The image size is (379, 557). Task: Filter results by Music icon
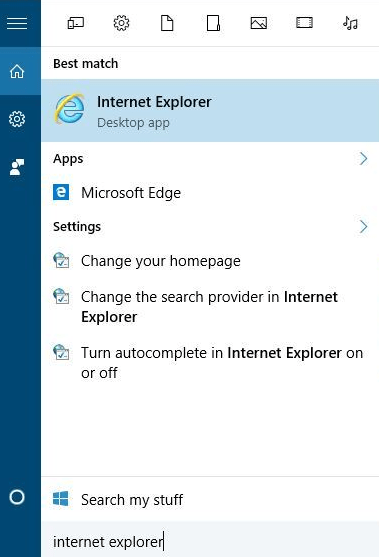coord(350,23)
